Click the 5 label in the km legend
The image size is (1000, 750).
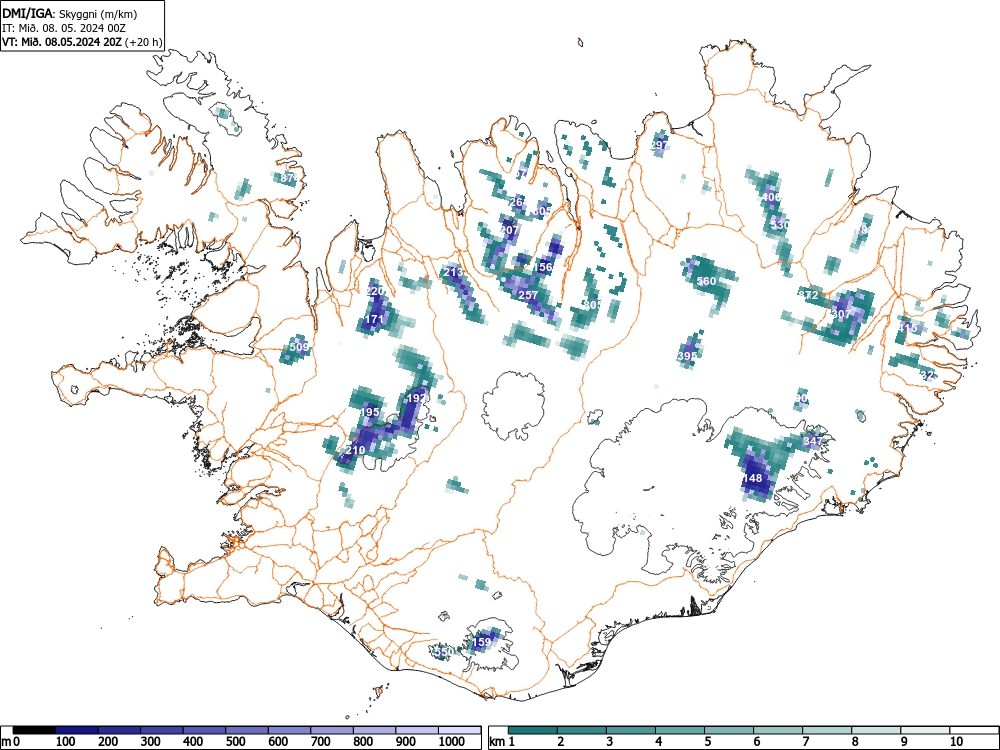[707, 742]
